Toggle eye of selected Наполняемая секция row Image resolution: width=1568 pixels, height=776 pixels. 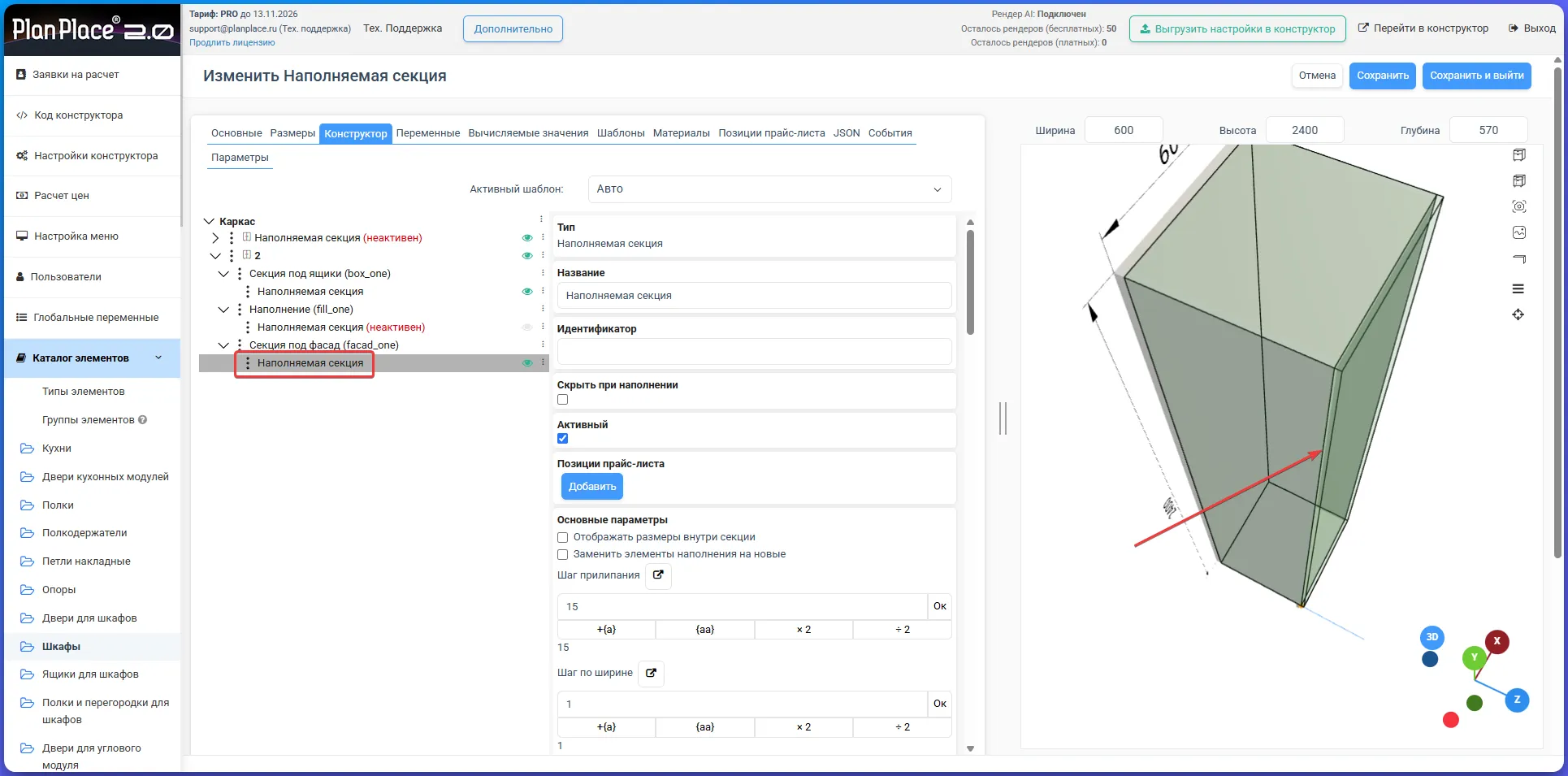coord(527,363)
